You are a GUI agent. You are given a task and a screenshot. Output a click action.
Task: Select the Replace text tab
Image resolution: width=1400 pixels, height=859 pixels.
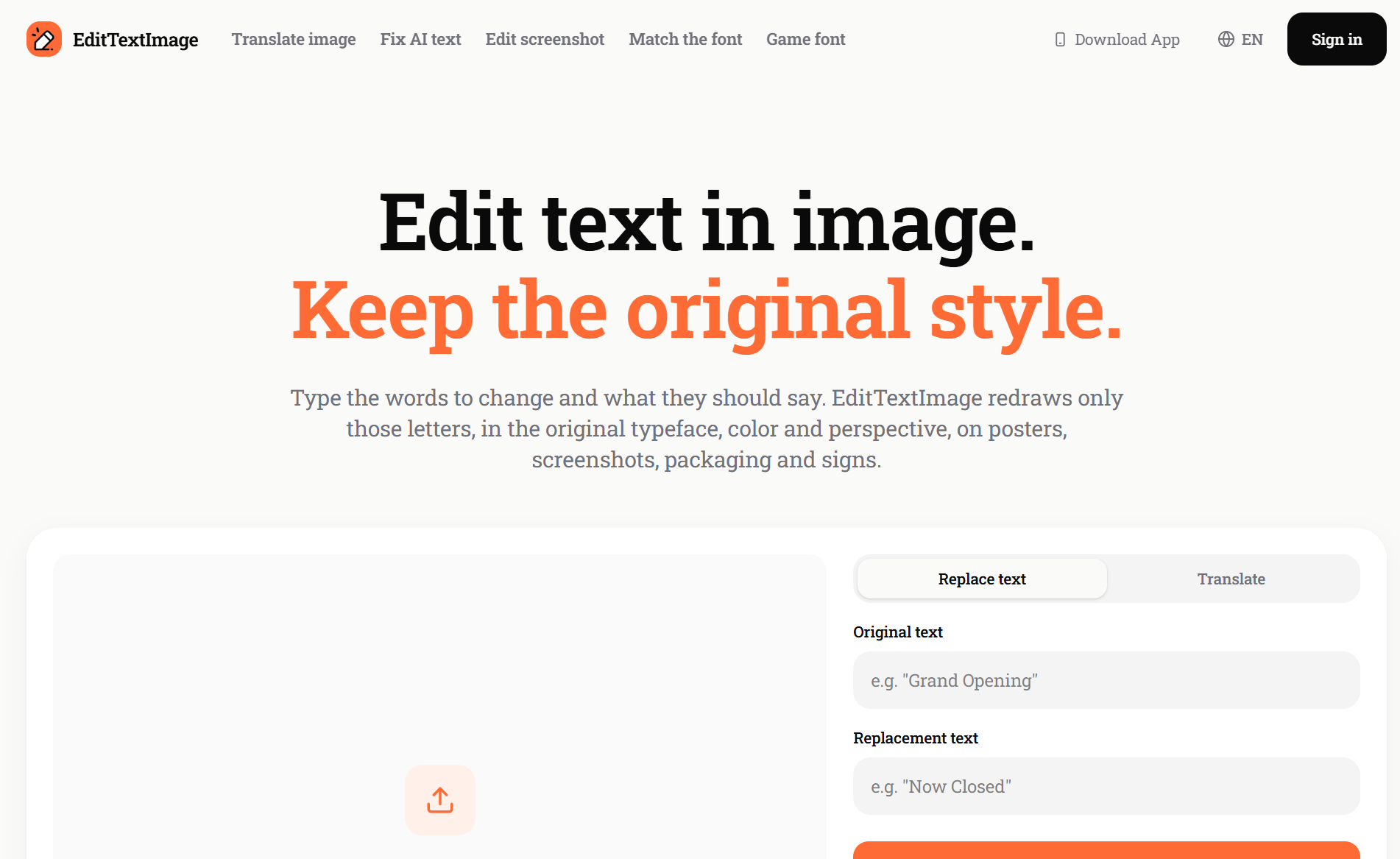click(982, 579)
